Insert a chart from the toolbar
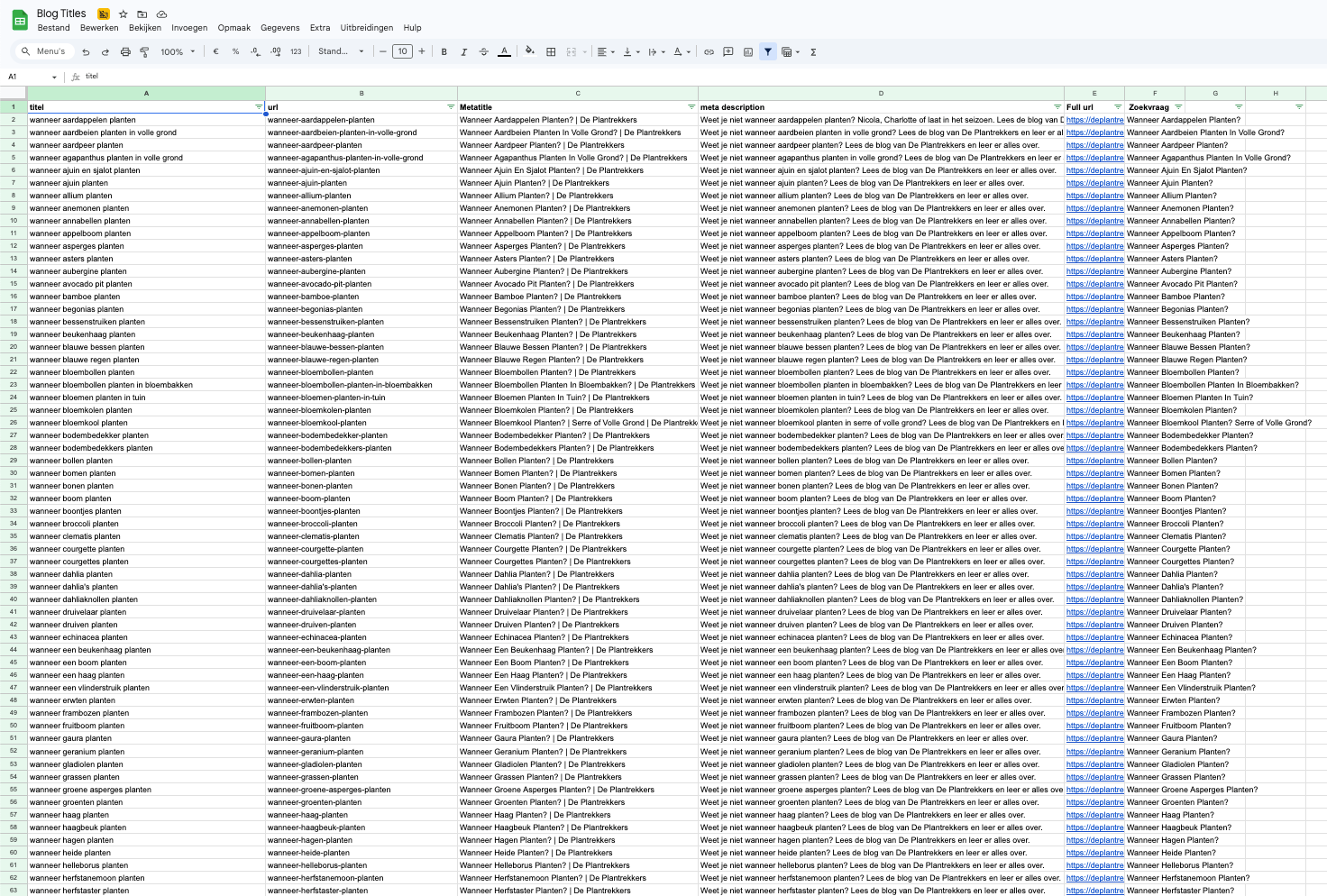1327x896 pixels. [x=748, y=52]
